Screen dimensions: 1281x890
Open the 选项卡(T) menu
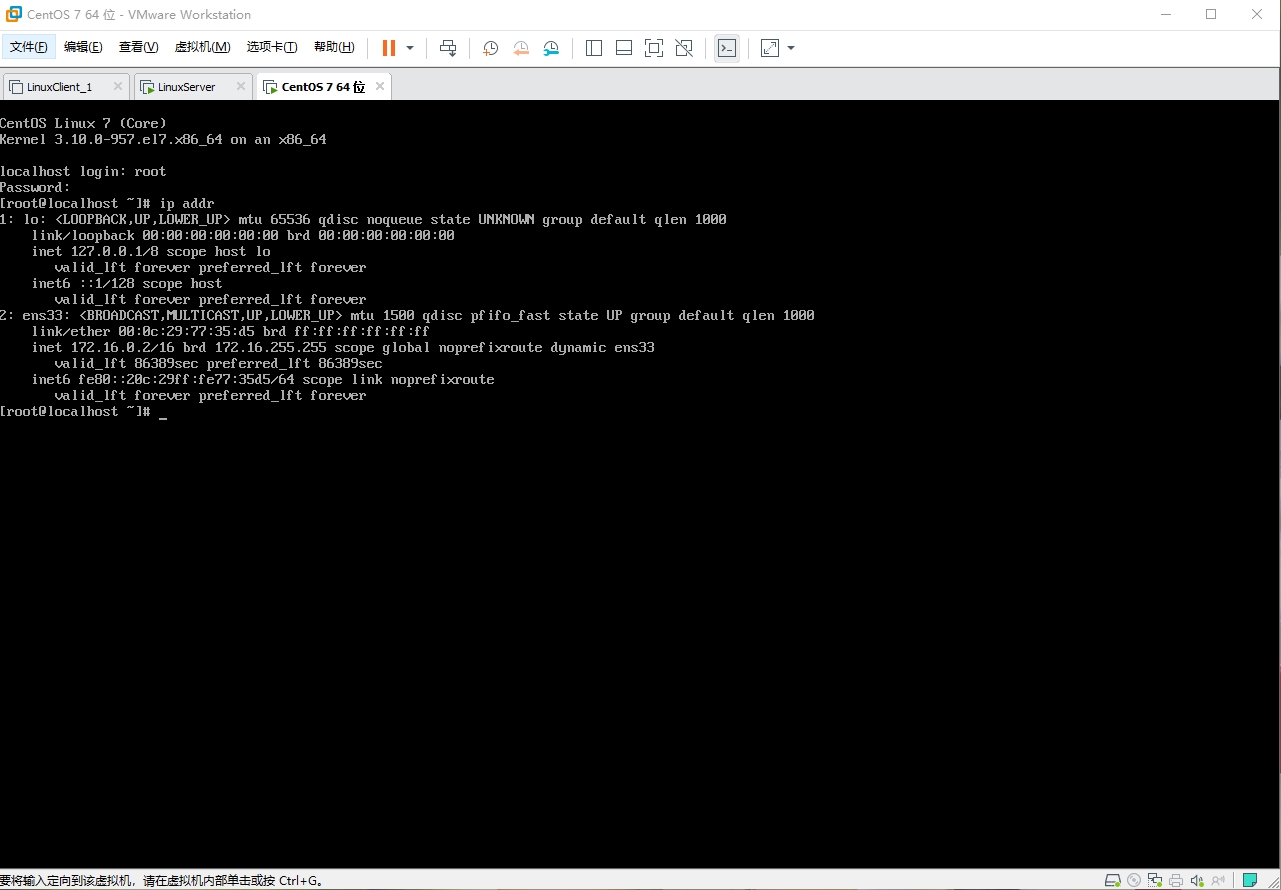272,47
